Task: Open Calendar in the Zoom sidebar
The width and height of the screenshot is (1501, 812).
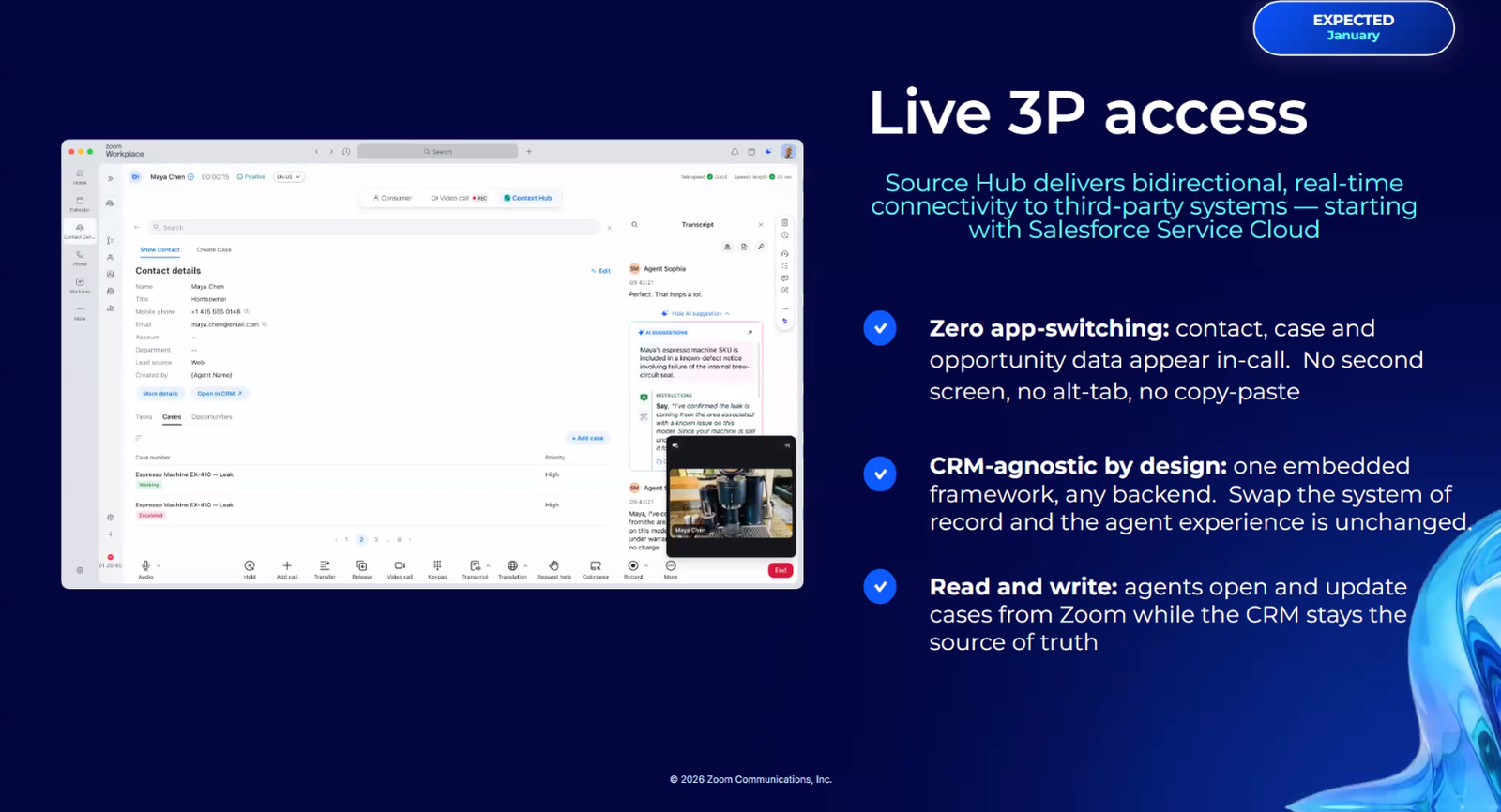Action: click(80, 203)
